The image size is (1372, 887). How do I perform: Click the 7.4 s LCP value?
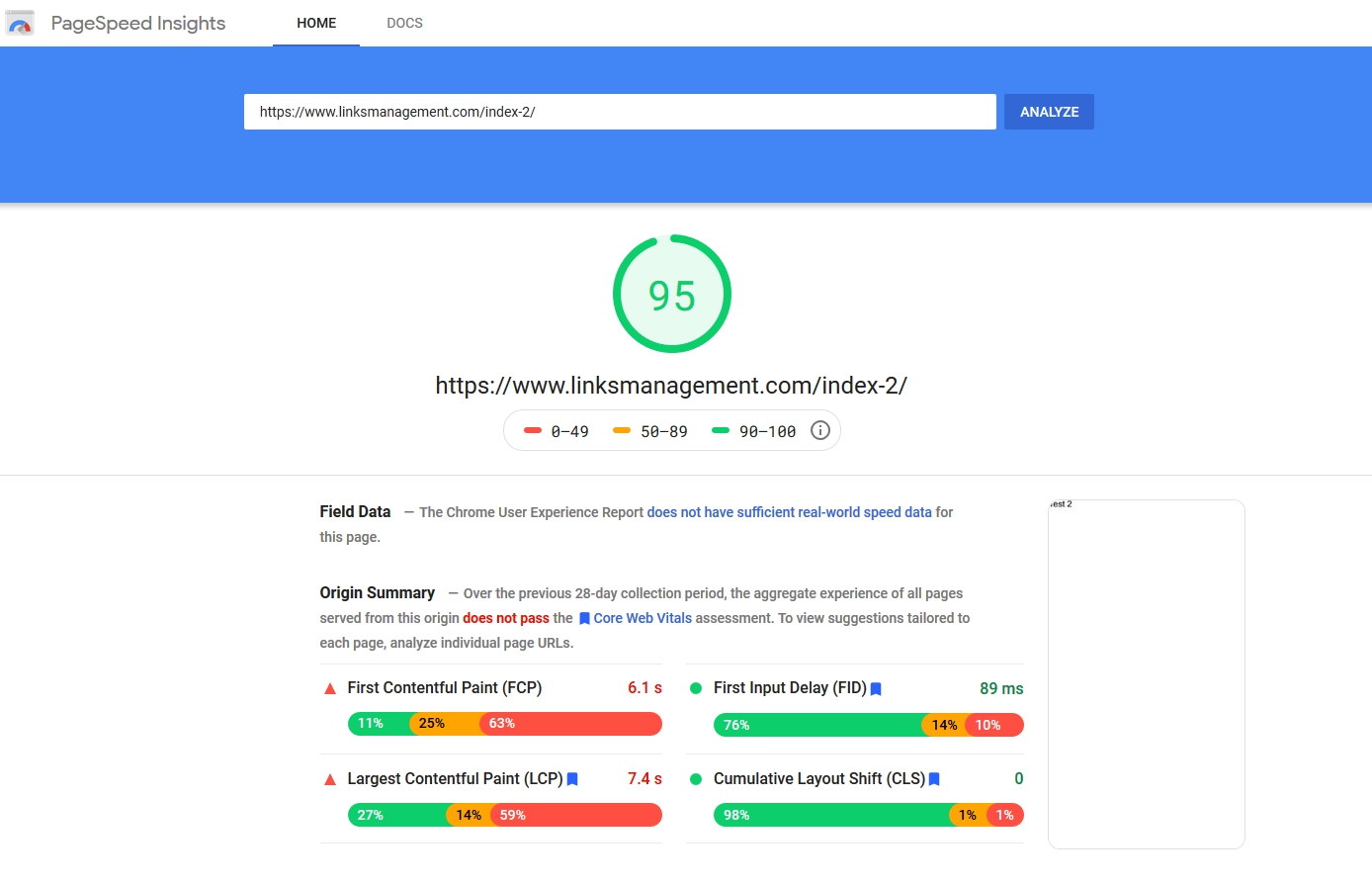[x=644, y=779]
